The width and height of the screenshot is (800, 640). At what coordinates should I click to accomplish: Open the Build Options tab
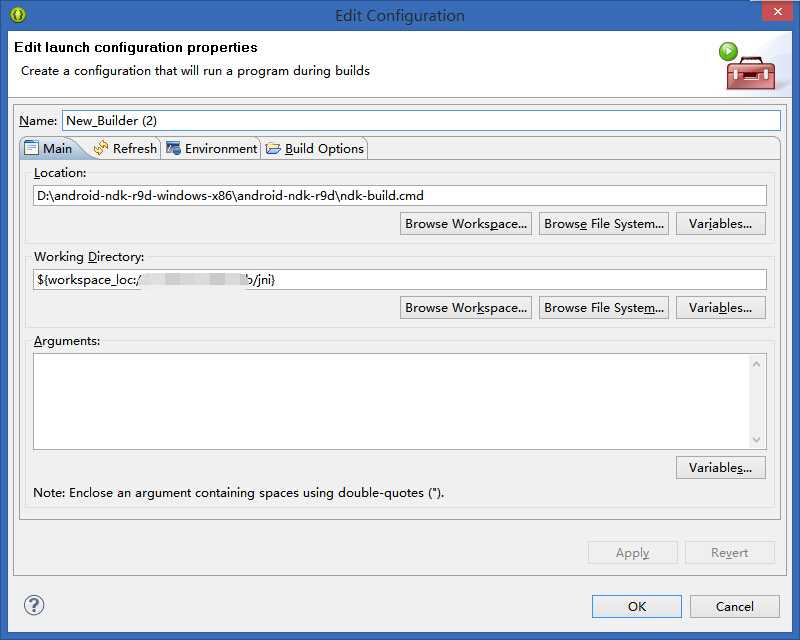click(x=315, y=148)
